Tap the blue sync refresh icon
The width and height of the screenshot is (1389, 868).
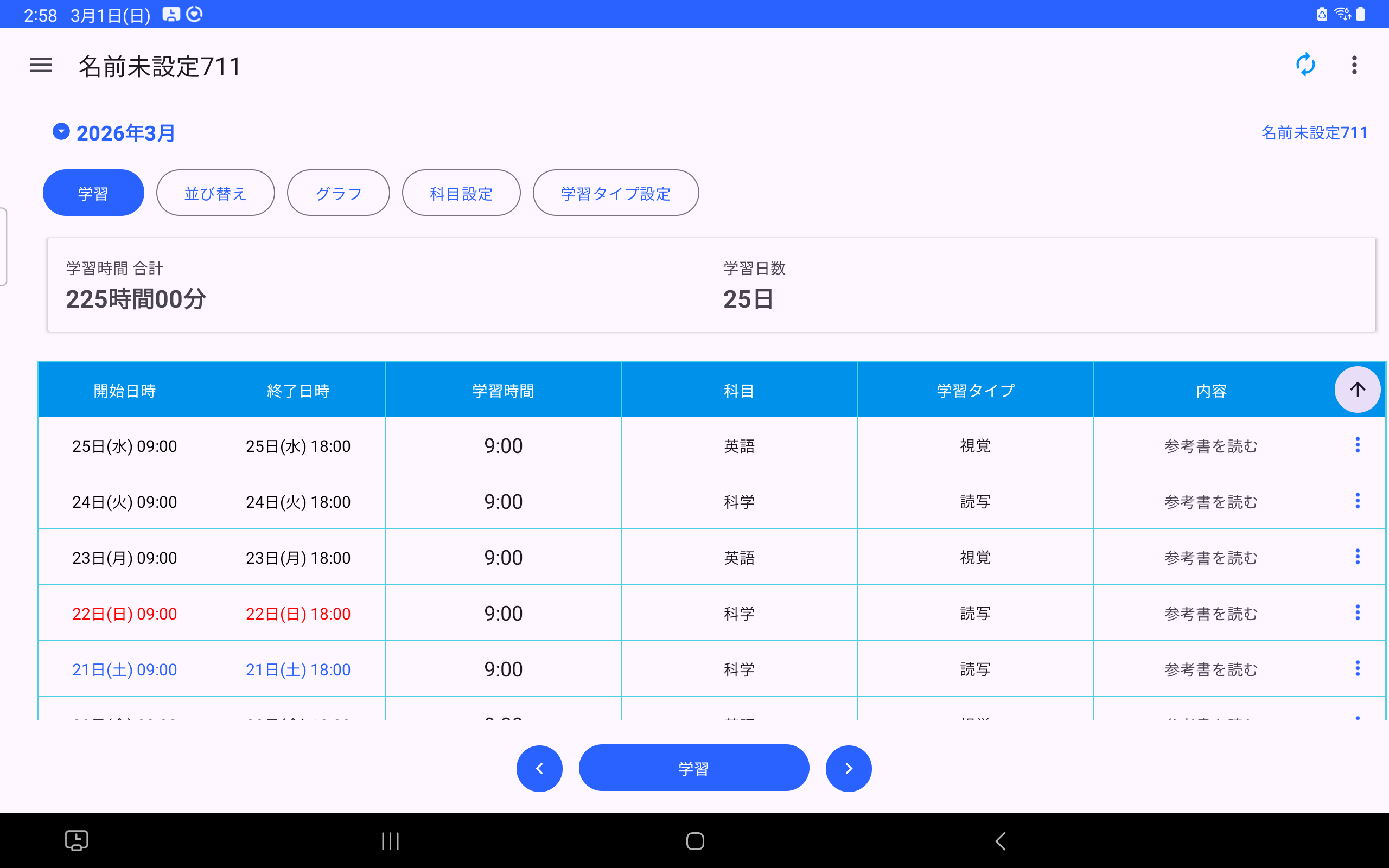(x=1305, y=65)
